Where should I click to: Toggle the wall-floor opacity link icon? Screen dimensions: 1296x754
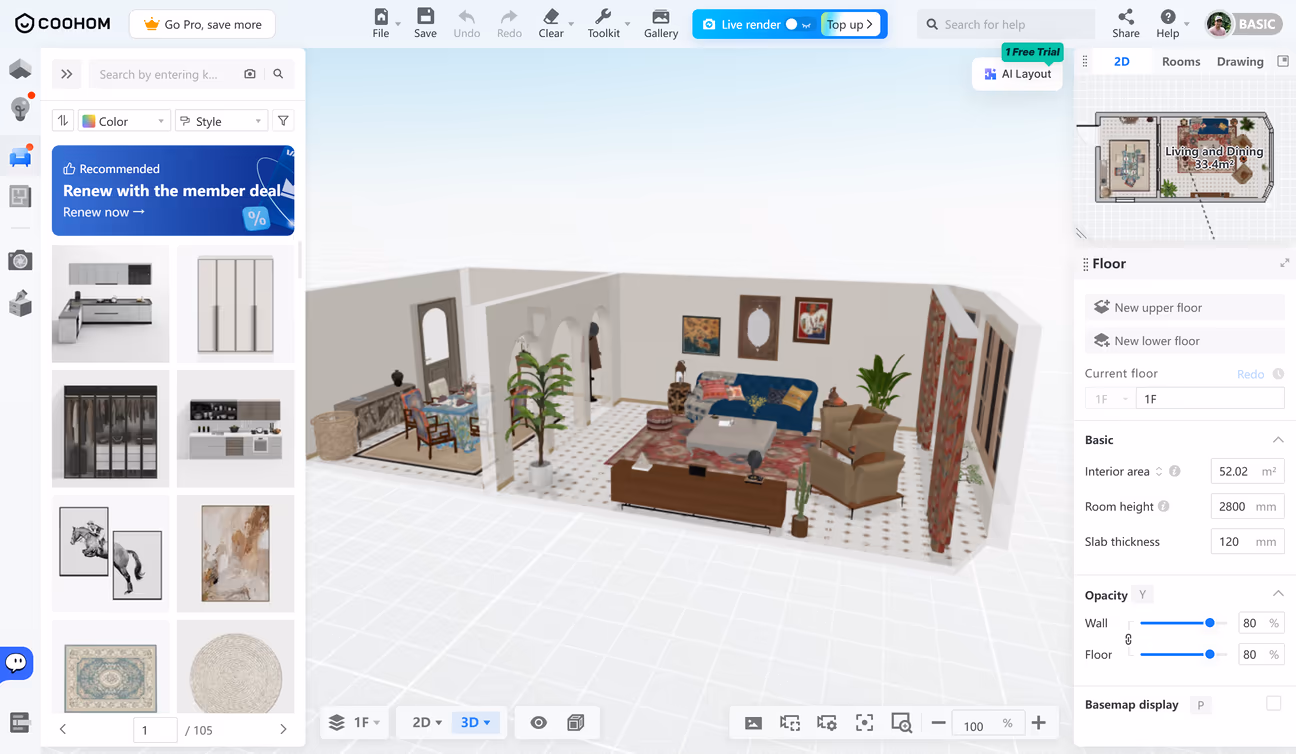coord(1129,639)
